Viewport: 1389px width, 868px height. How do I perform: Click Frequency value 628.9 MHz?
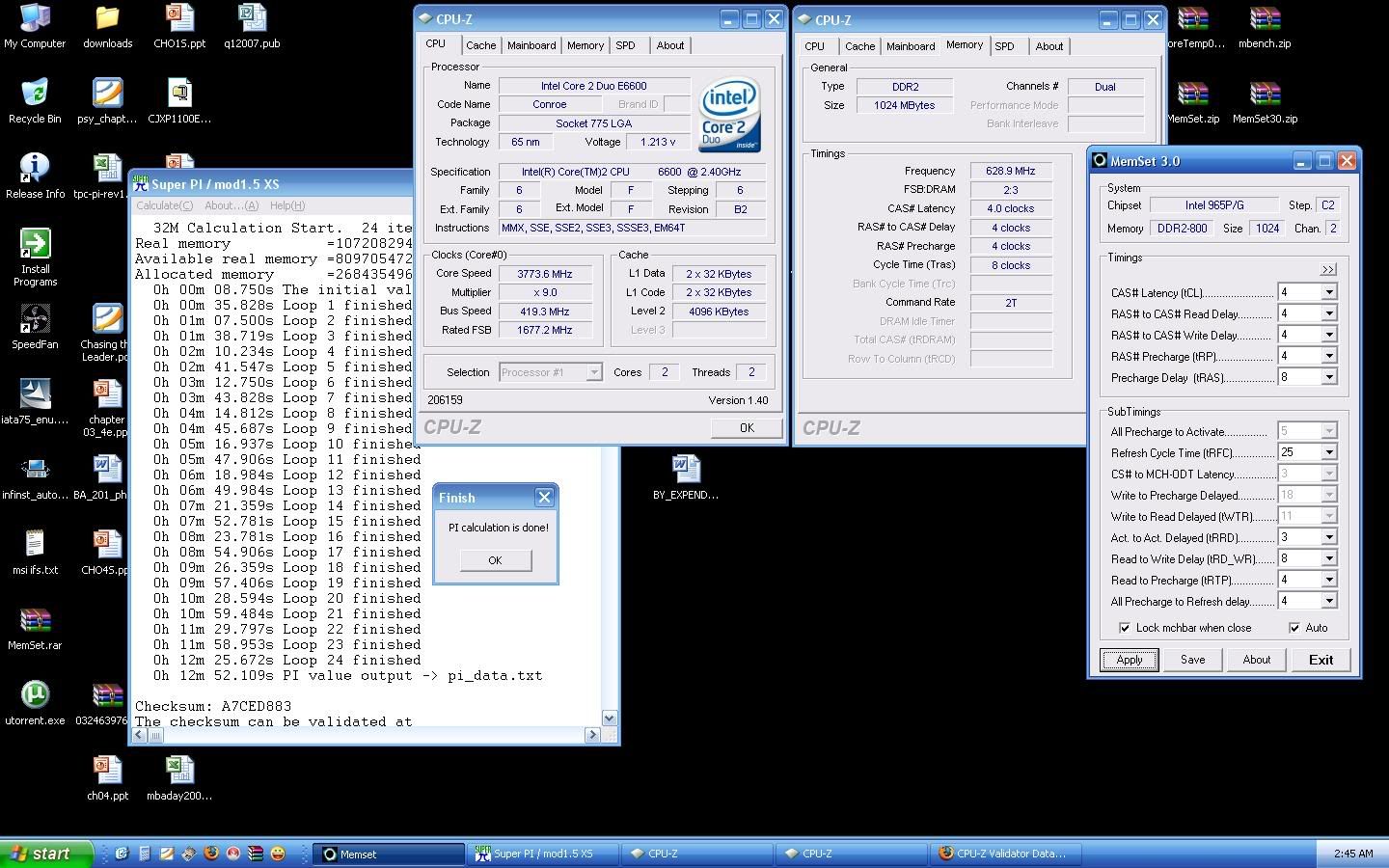click(x=1011, y=171)
